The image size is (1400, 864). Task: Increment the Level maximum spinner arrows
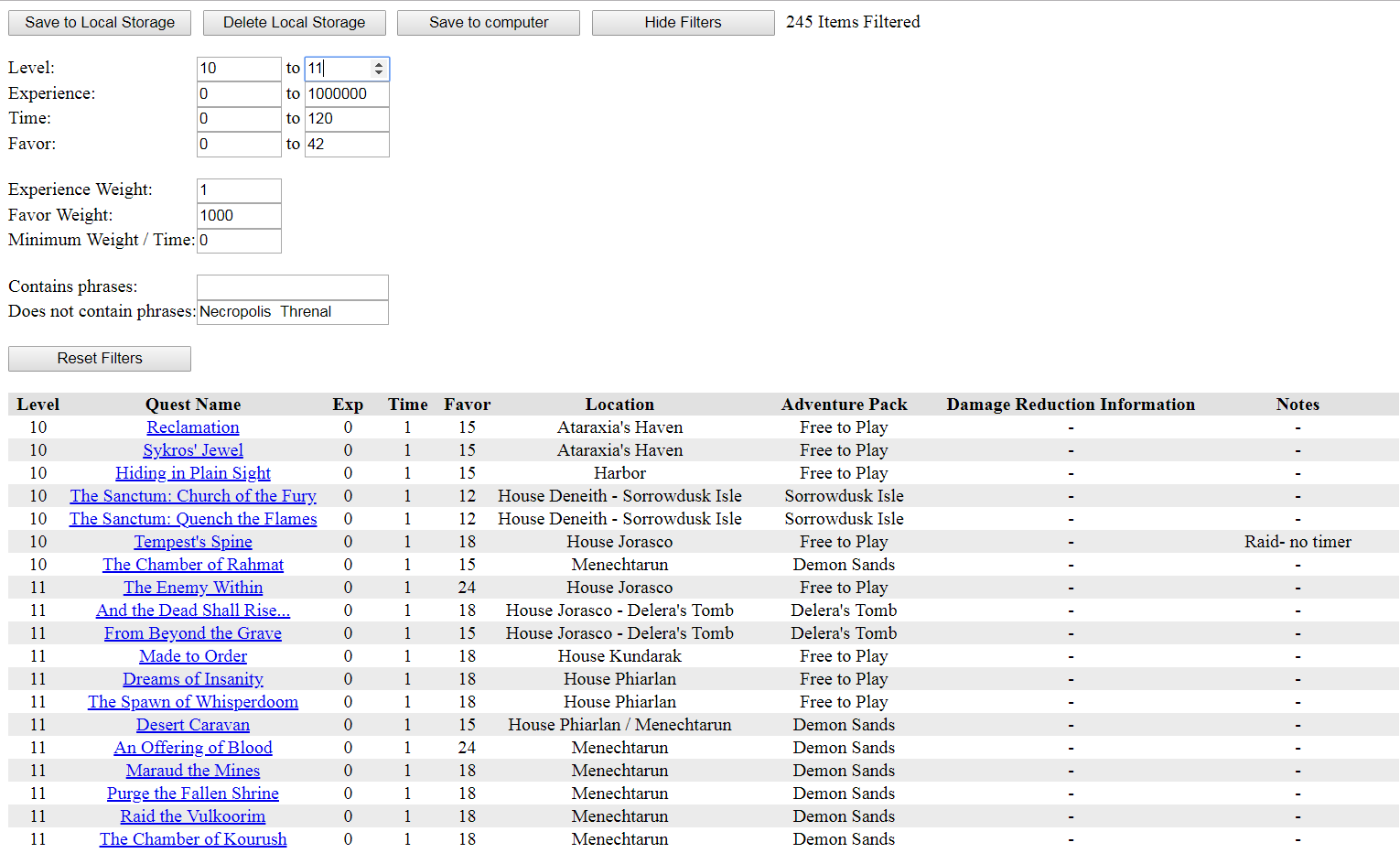pos(379,65)
